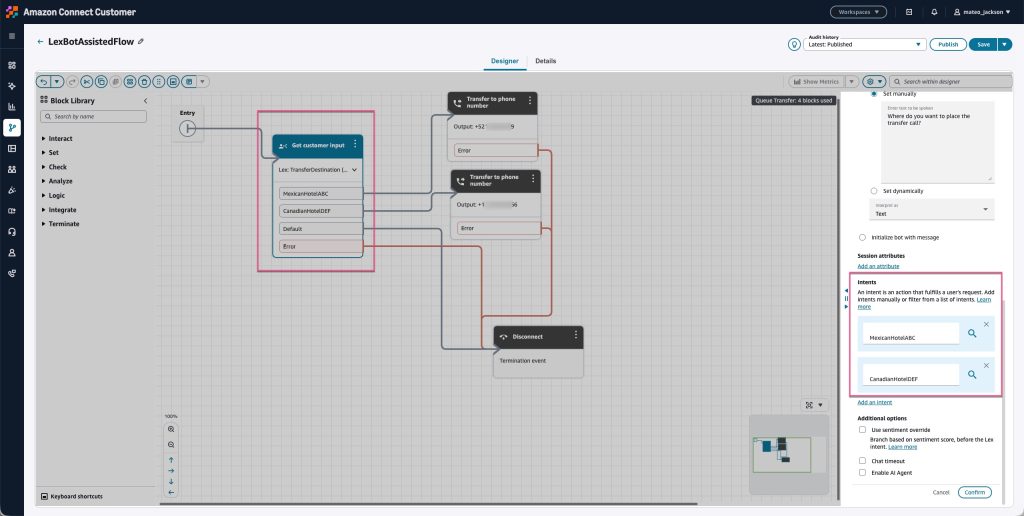1024x516 pixels.
Task: Open the phone channels icon at bottom of left sidebar
Action: click(x=12, y=274)
